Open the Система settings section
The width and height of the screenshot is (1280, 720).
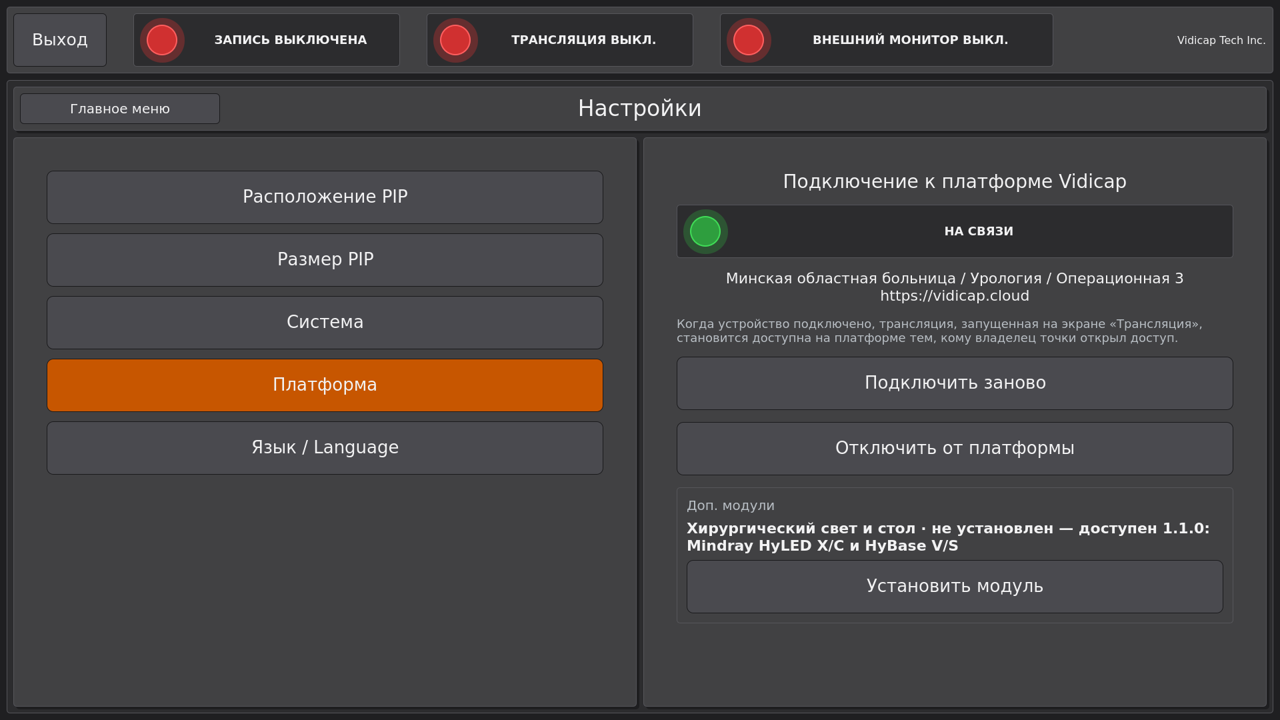pyautogui.click(x=325, y=322)
